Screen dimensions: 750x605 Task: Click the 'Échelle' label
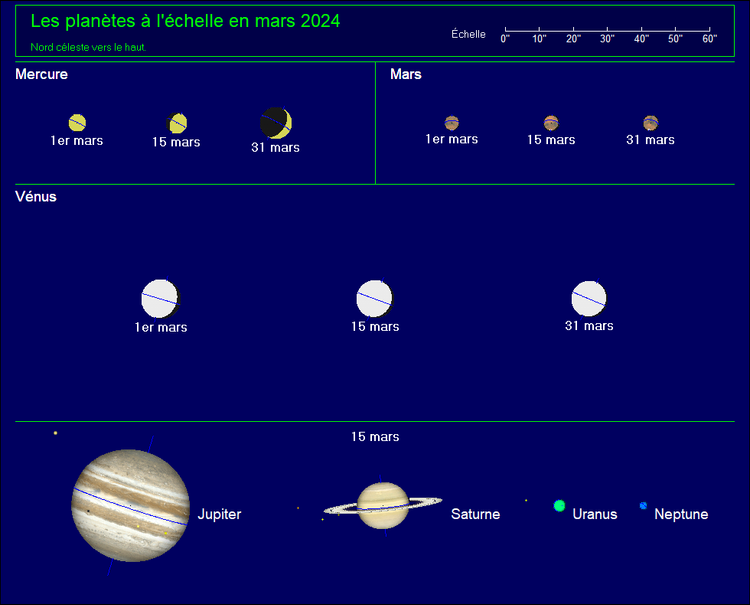pyautogui.click(x=468, y=34)
